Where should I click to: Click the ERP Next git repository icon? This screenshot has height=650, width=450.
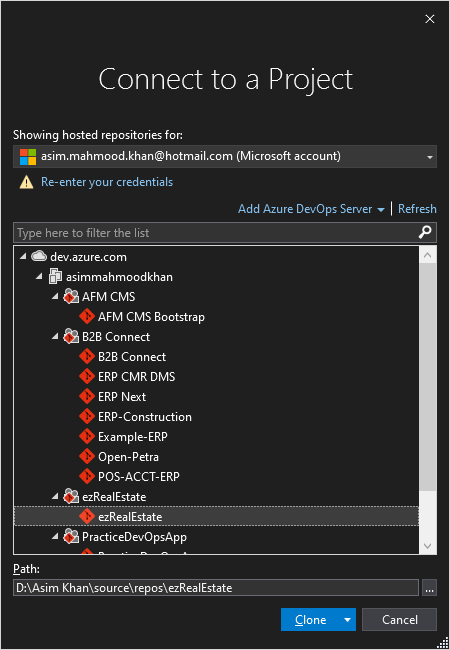point(87,396)
